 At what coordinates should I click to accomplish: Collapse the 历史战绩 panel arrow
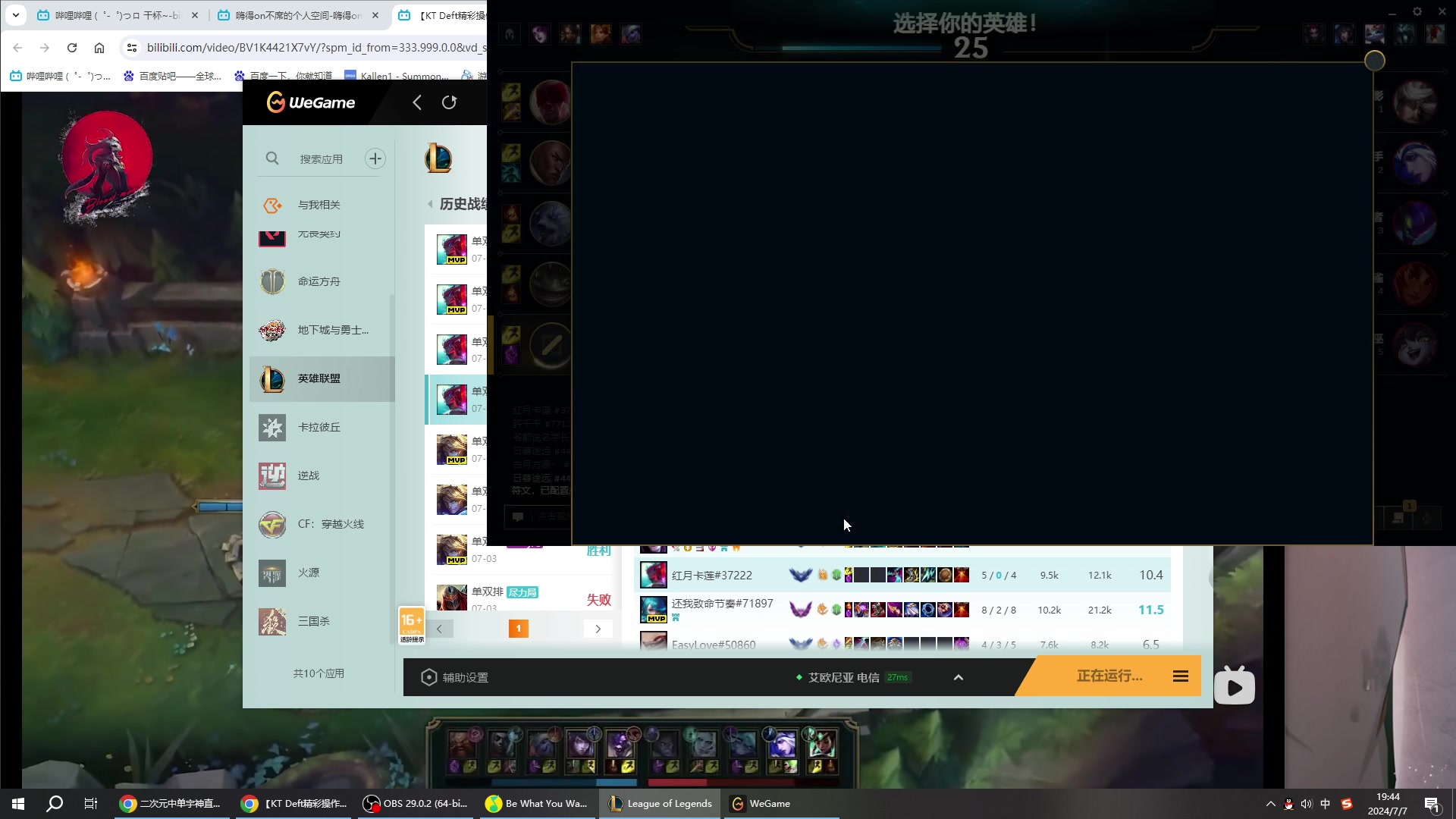click(430, 204)
